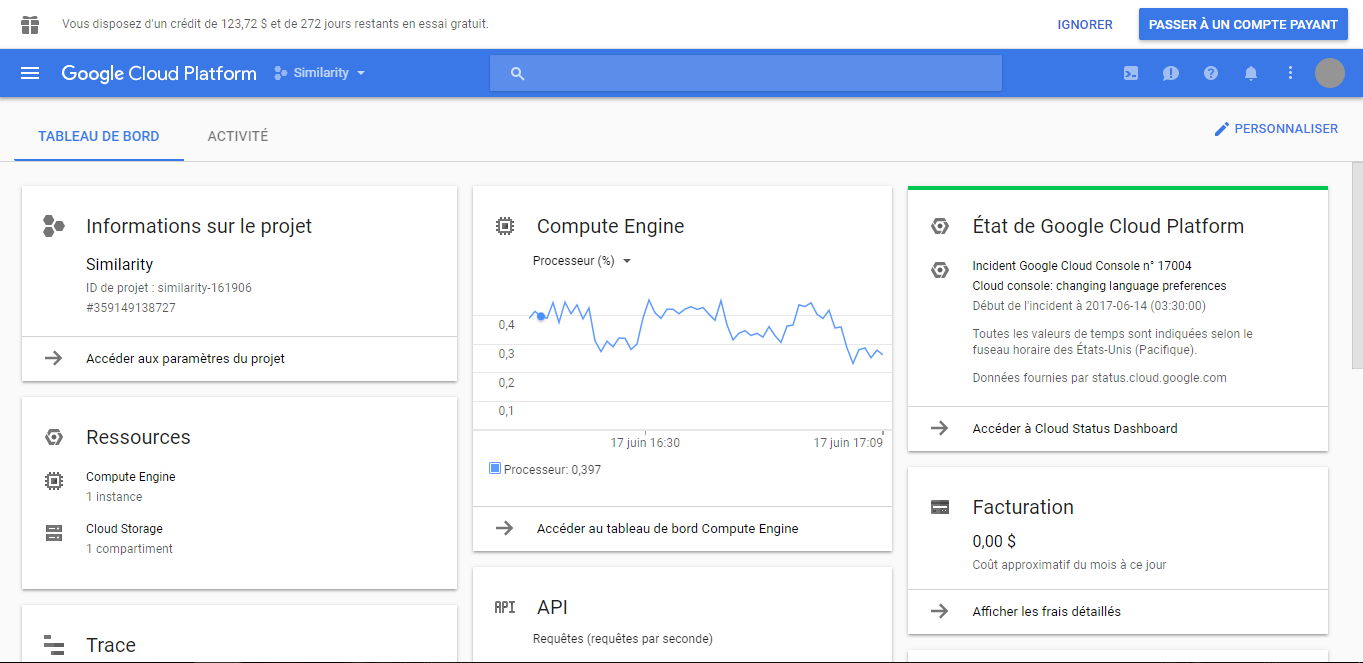Activate the Cloud Shell terminal icon

(1130, 72)
